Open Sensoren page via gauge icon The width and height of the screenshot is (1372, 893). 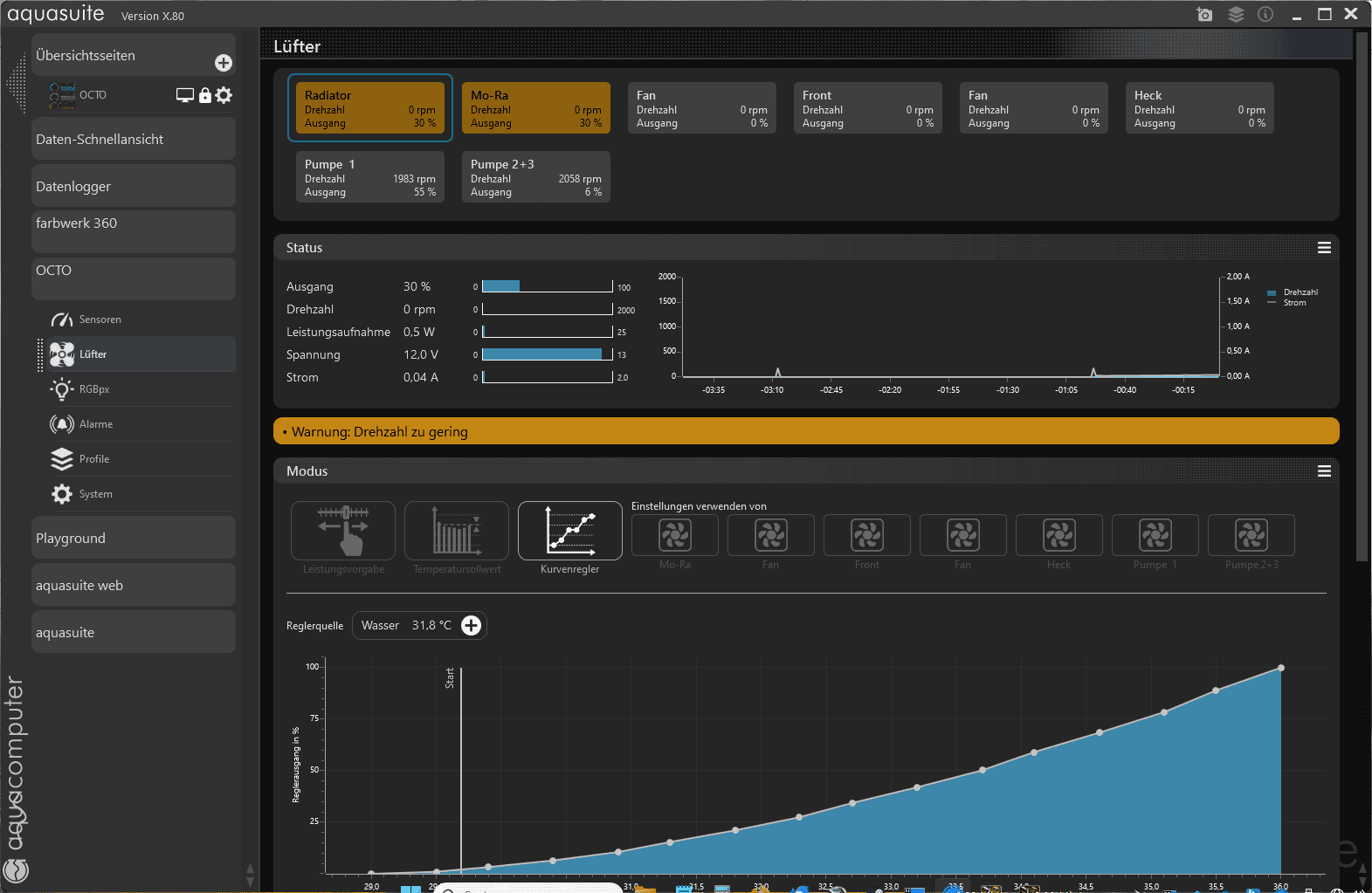(x=62, y=319)
